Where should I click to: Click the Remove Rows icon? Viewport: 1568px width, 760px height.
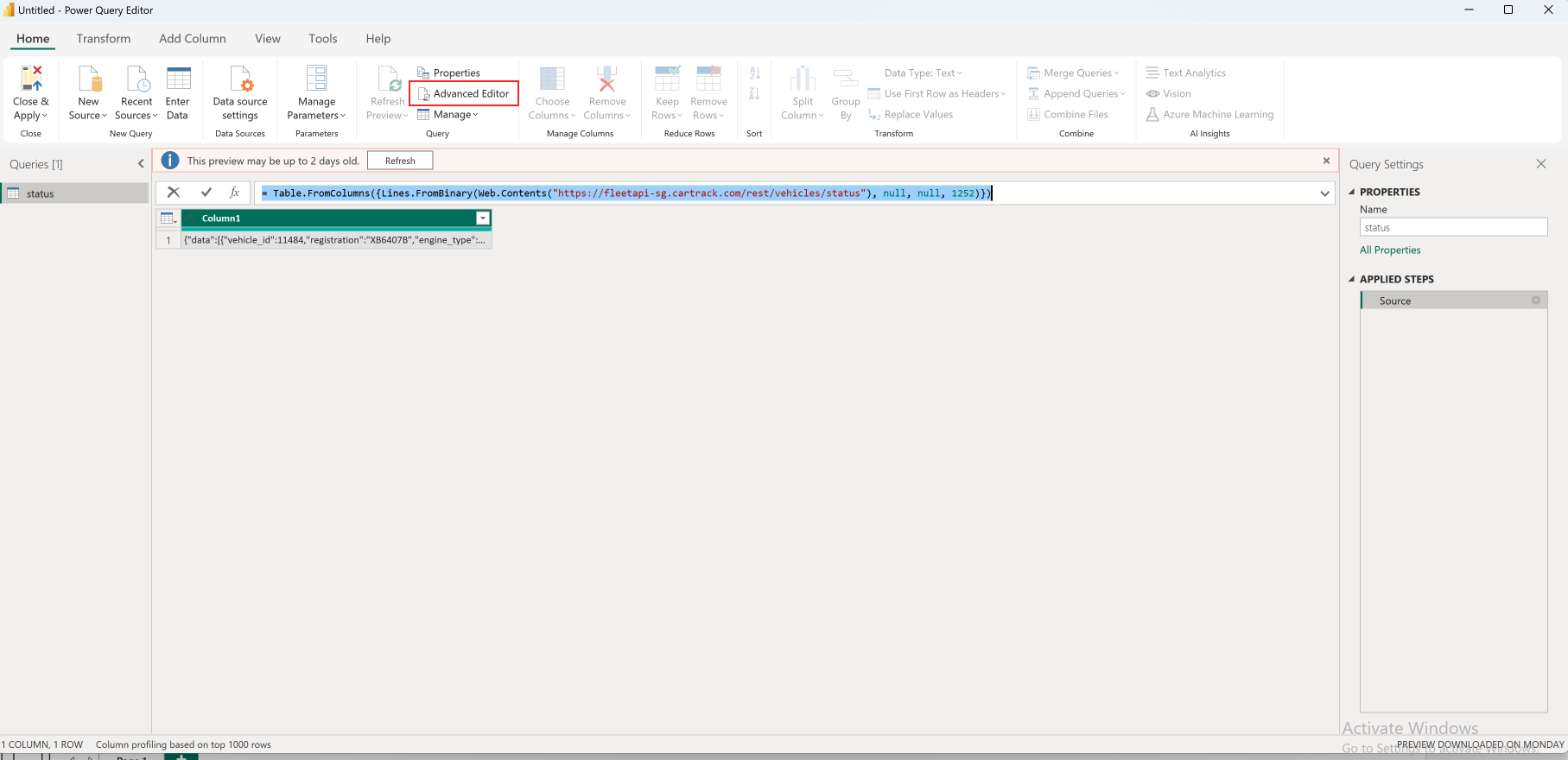708,79
